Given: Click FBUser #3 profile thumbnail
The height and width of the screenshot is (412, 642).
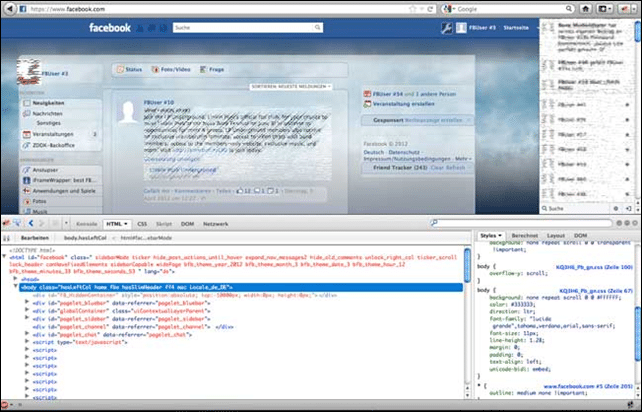Looking at the screenshot, I should click(28, 72).
